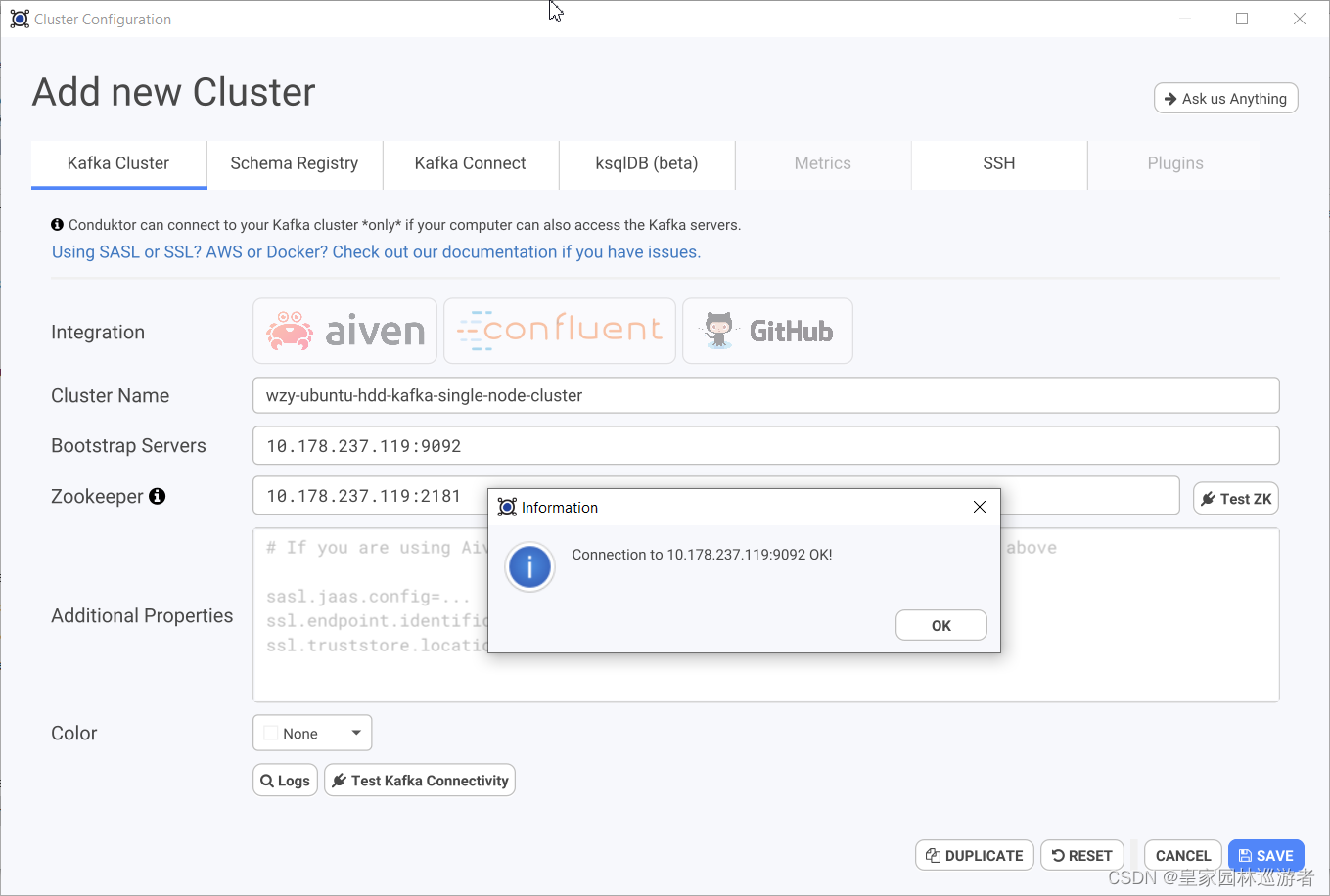The image size is (1330, 896).
Task: Click the Test ZK button
Action: point(1236,499)
